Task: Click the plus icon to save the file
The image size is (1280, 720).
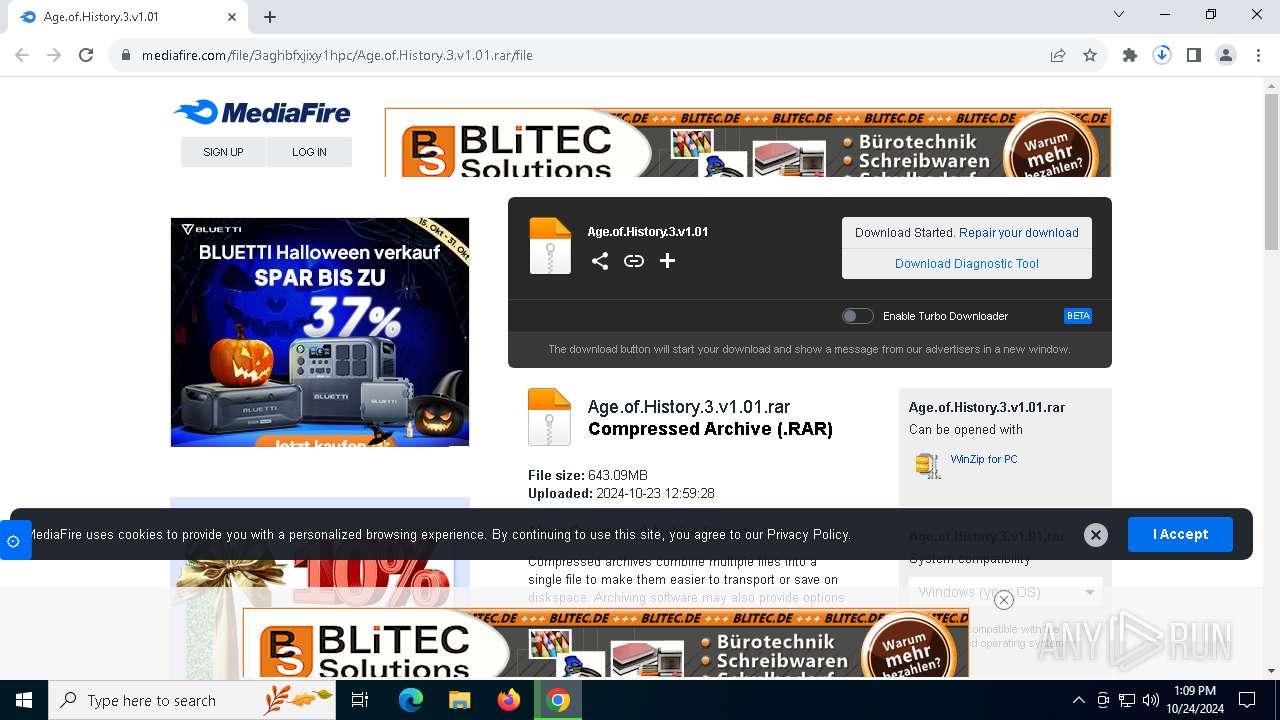Action: pyautogui.click(x=667, y=261)
